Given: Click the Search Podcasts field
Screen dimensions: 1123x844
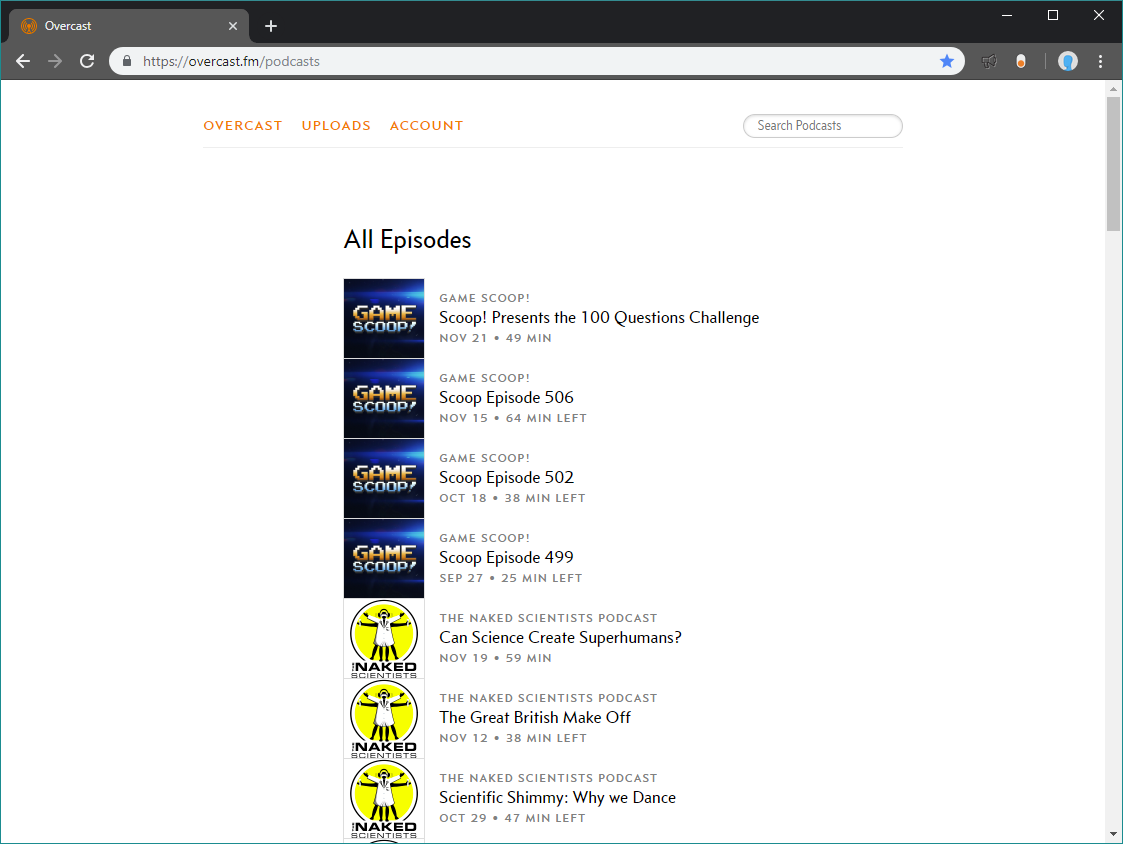Looking at the screenshot, I should click(x=823, y=126).
